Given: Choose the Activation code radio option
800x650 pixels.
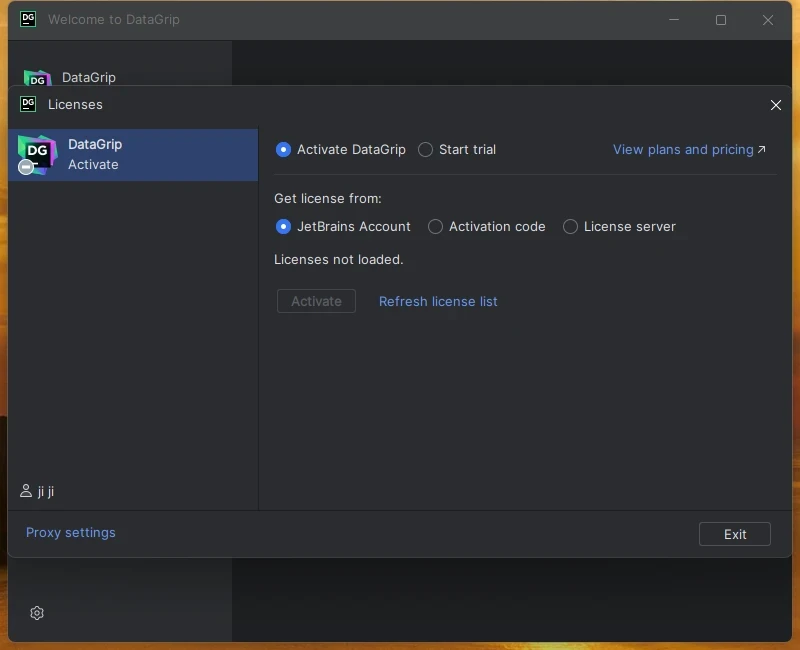Looking at the screenshot, I should [436, 227].
